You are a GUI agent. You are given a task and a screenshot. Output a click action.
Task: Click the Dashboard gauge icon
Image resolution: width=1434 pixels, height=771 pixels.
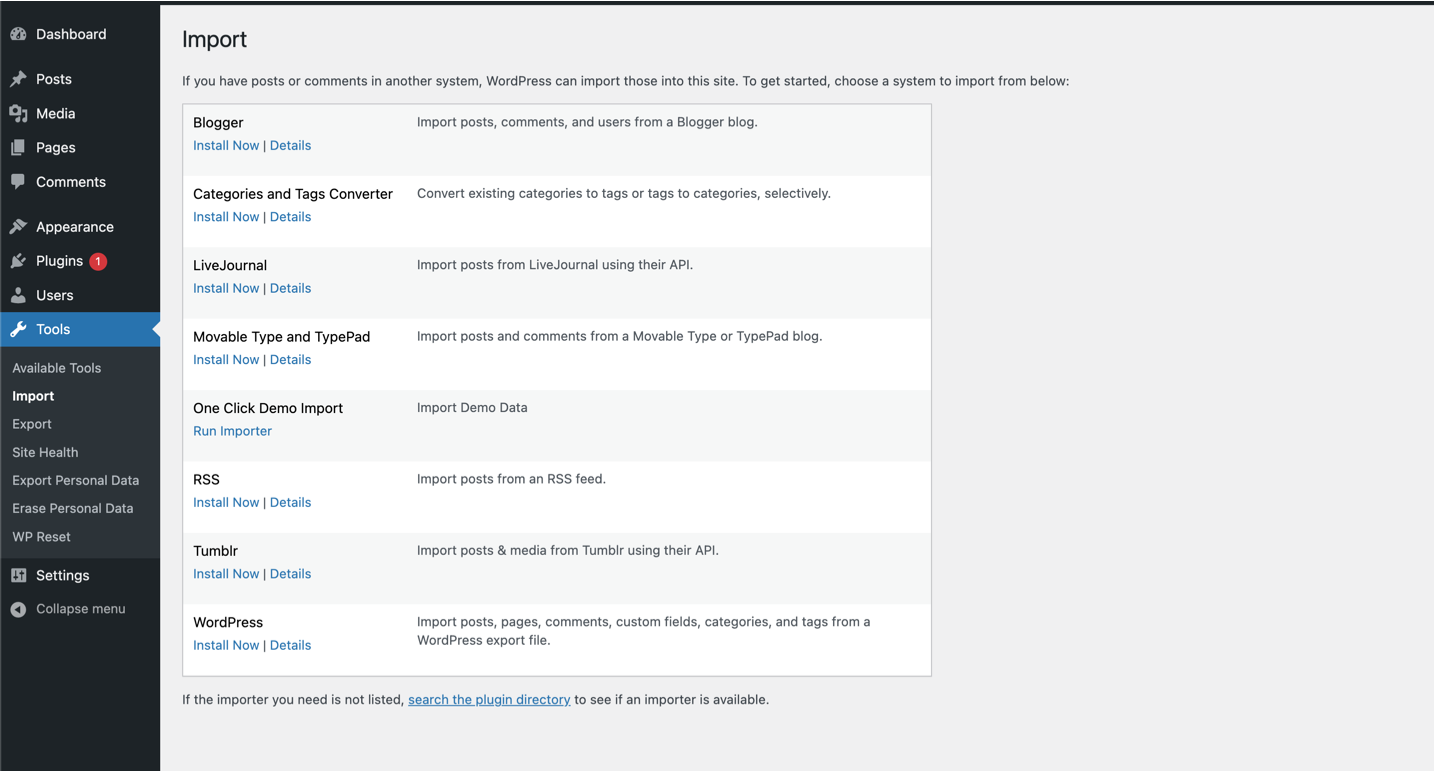pos(18,34)
